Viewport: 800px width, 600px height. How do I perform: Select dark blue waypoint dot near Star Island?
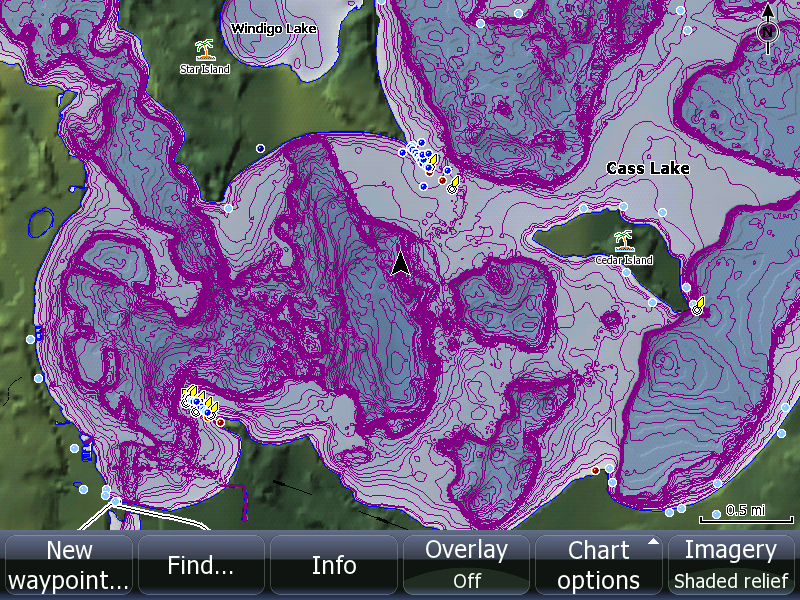pyautogui.click(x=260, y=148)
